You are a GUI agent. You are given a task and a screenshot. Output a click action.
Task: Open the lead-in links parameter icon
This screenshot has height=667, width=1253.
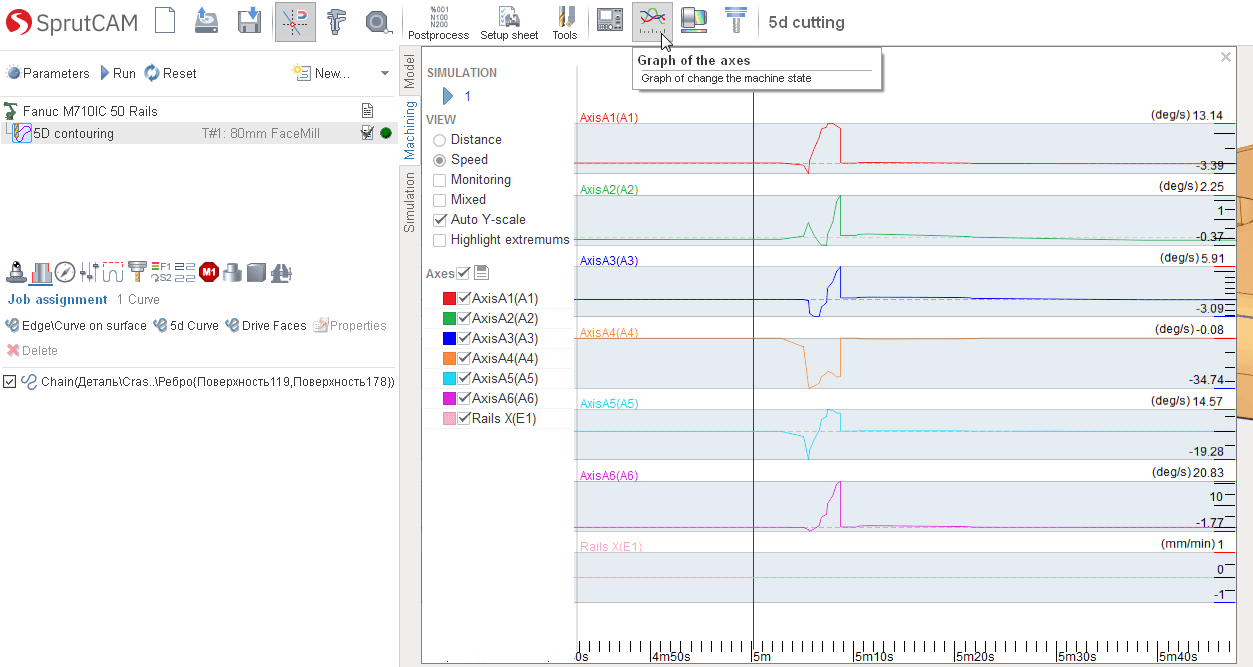click(x=185, y=271)
